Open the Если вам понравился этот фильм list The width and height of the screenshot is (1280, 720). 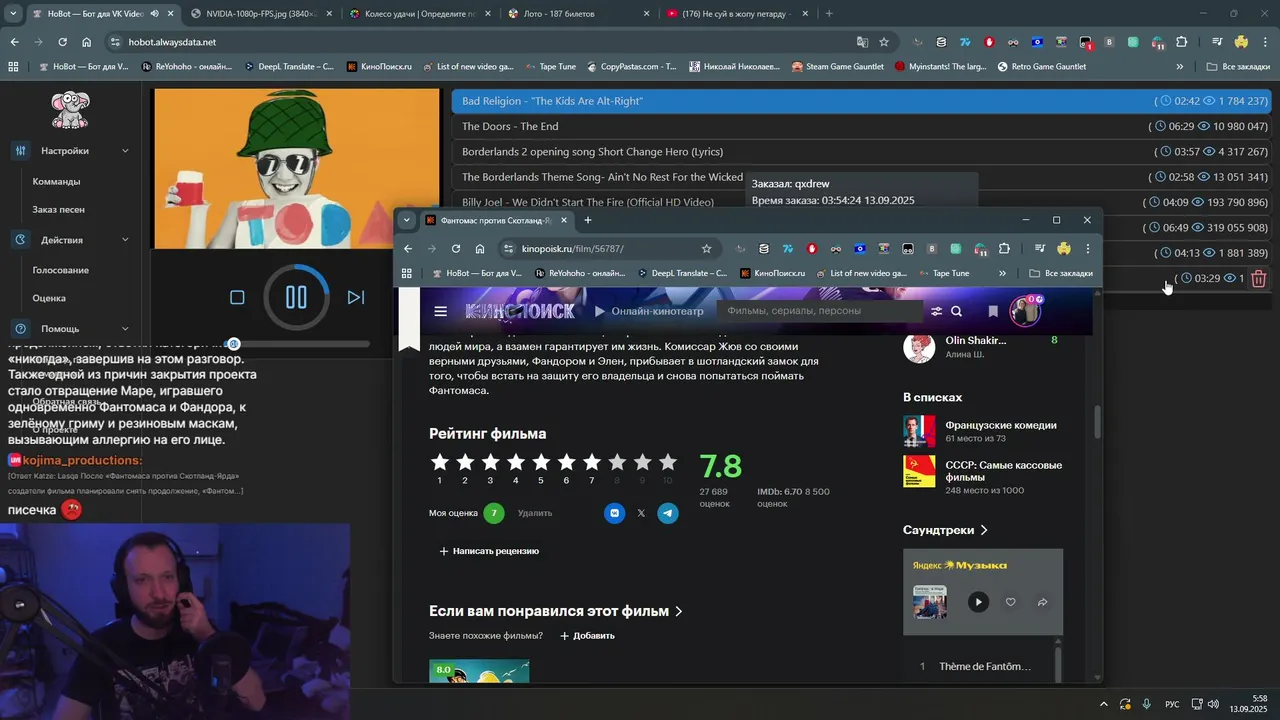(556, 611)
